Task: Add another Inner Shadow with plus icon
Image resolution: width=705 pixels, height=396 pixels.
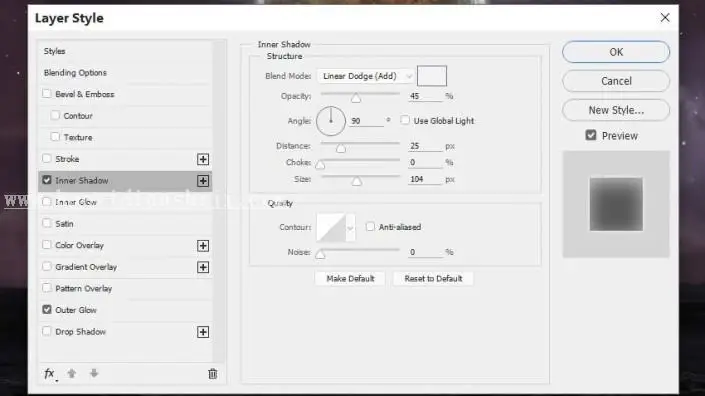Action: [x=203, y=181]
